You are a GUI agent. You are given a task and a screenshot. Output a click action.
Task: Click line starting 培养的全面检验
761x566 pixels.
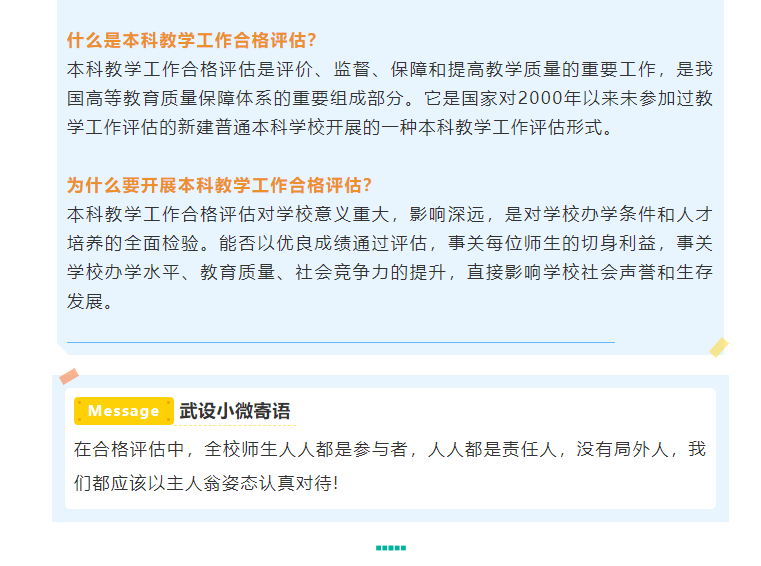point(389,243)
